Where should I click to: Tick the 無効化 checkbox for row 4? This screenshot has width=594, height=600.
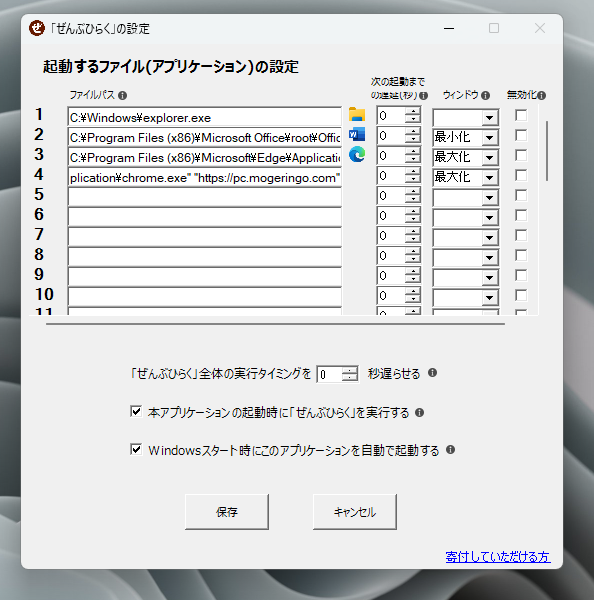[521, 175]
